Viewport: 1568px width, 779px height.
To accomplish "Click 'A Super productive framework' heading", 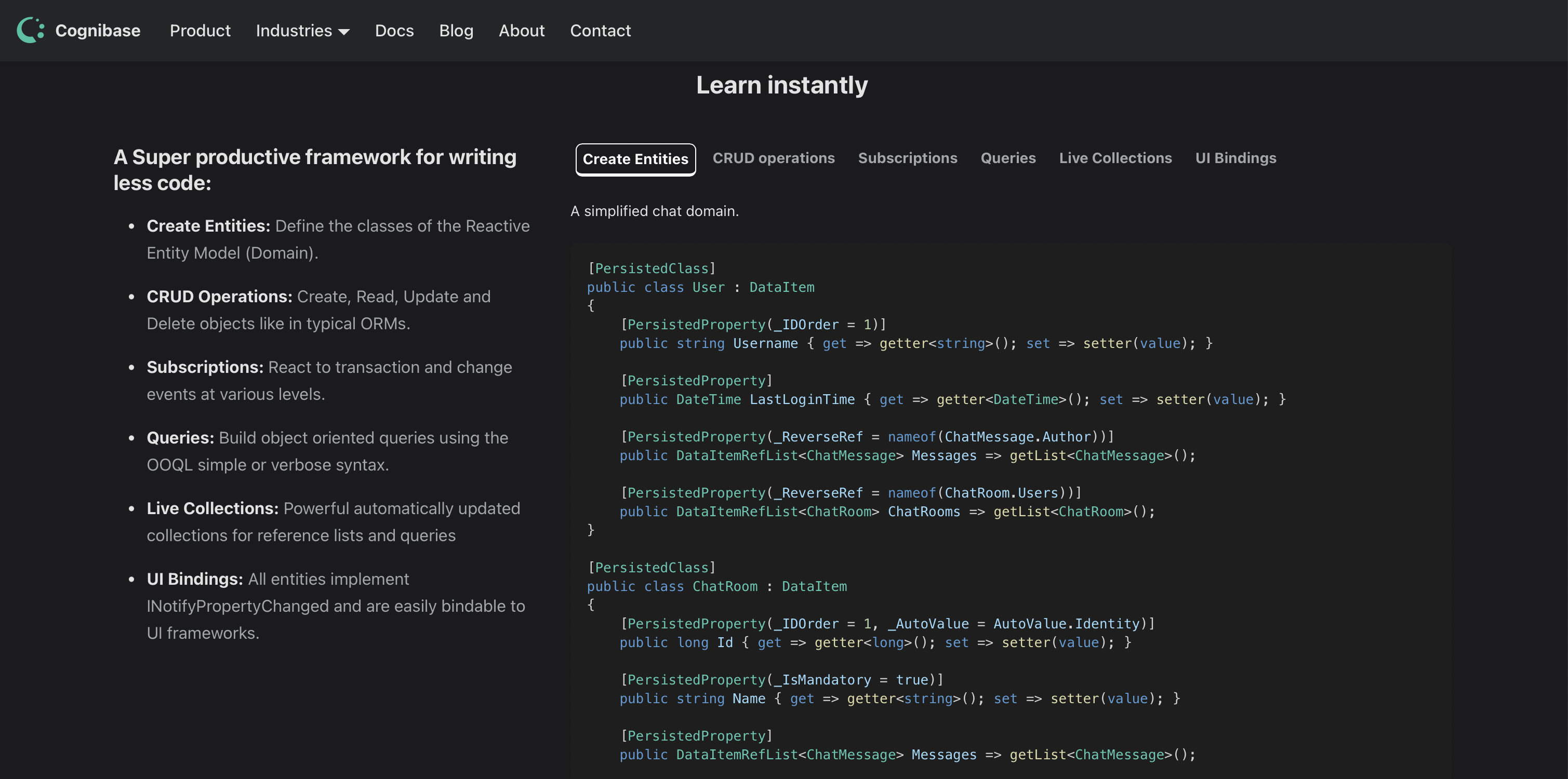I will tap(315, 170).
